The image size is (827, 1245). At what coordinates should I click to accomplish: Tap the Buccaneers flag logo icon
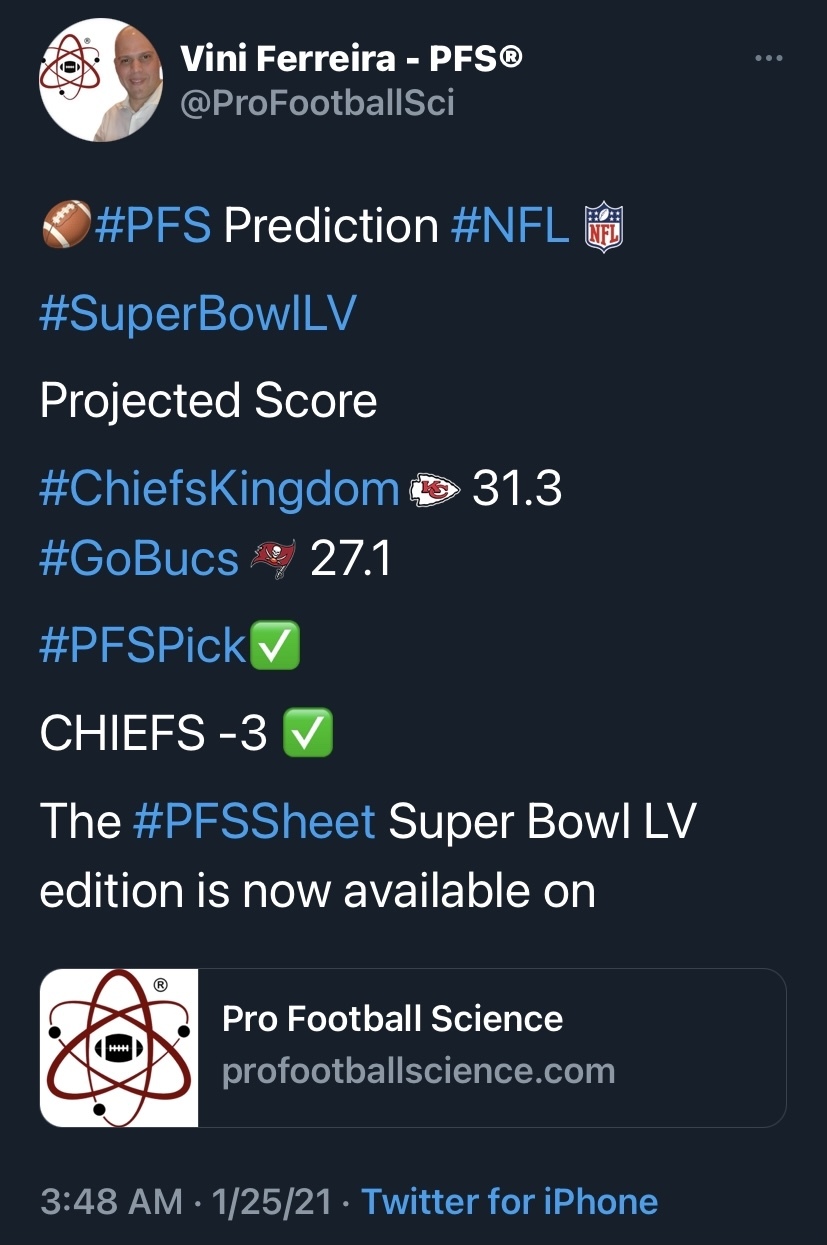pyautogui.click(x=274, y=559)
